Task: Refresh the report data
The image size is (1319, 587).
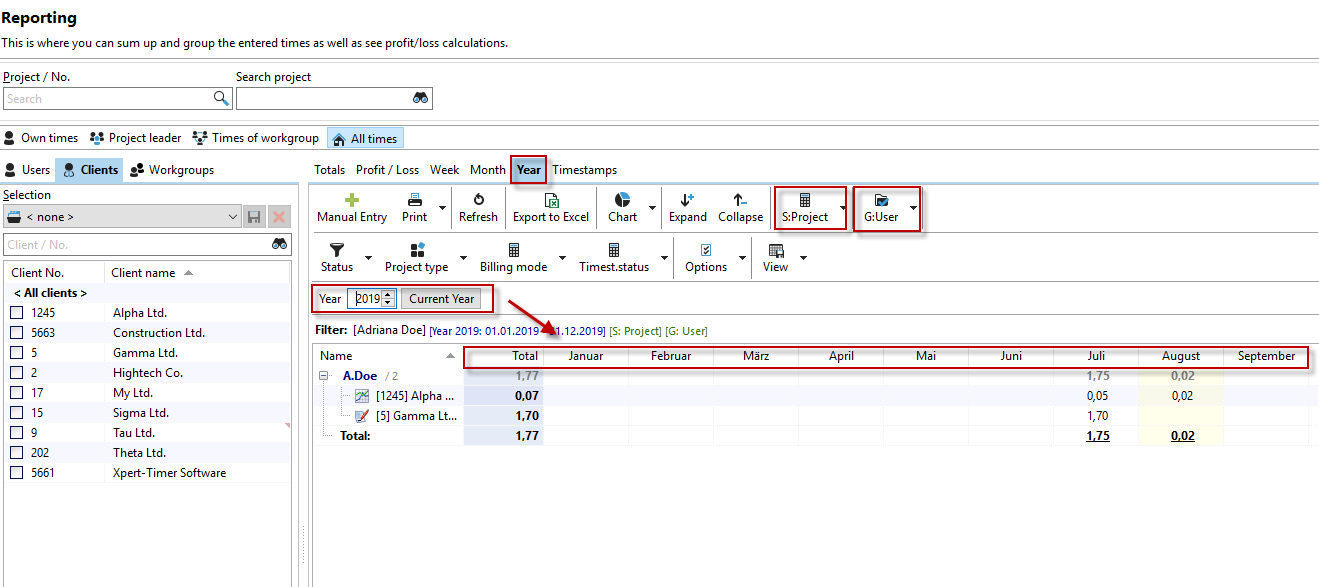Action: [x=478, y=208]
